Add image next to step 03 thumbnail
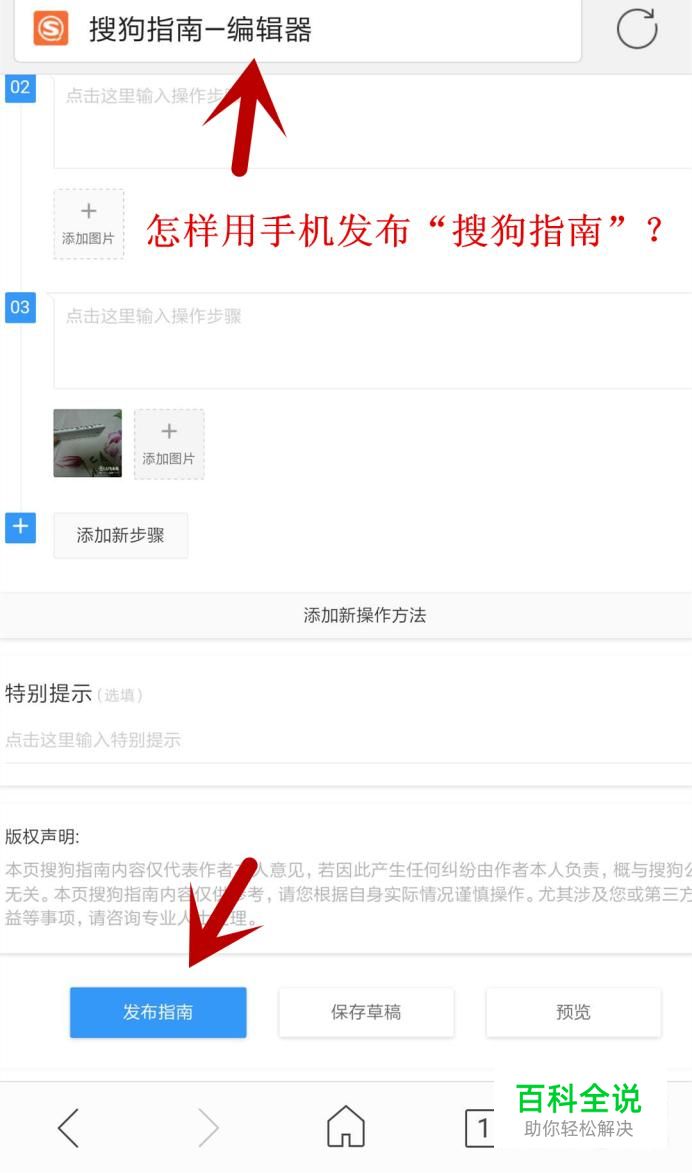Screen dimensions: 692x1173 [169, 444]
